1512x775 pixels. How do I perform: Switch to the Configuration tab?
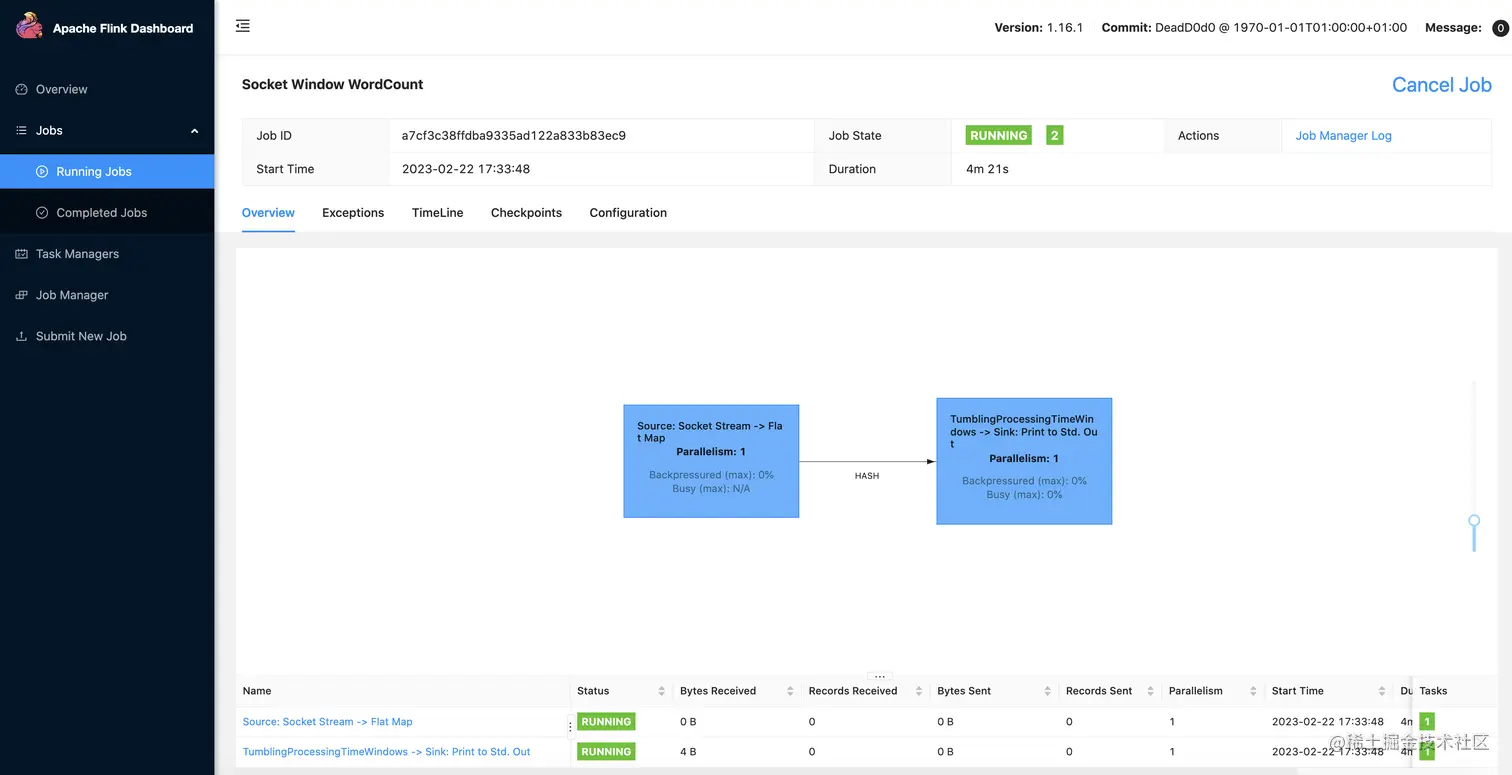pyautogui.click(x=628, y=213)
